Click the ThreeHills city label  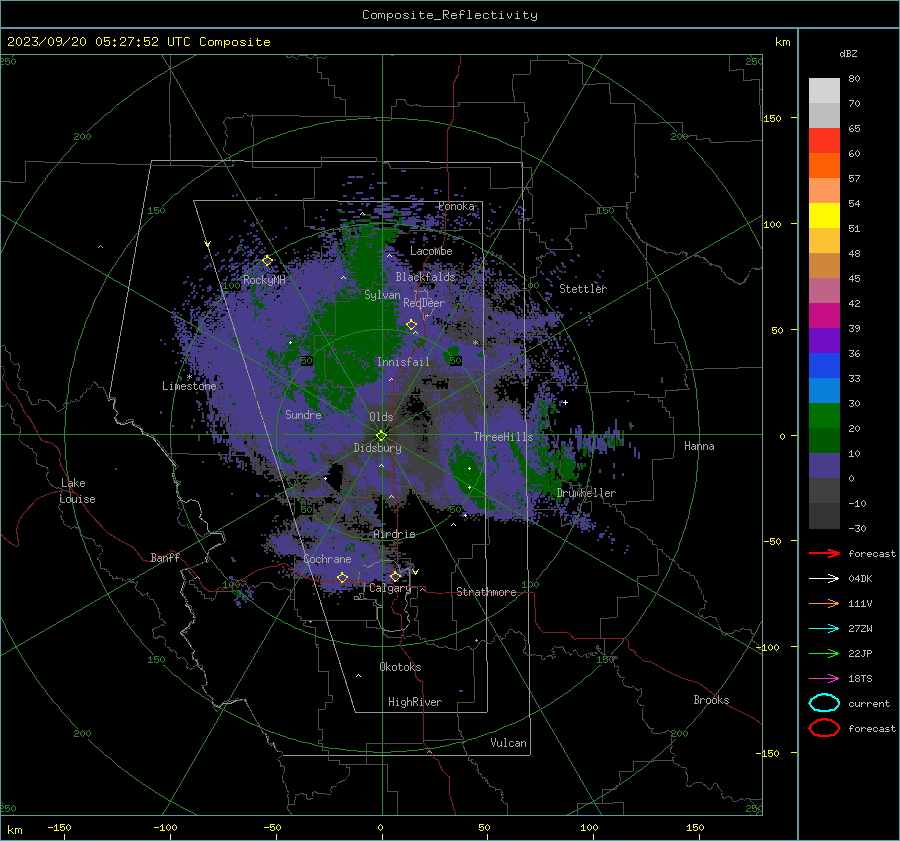[x=503, y=437]
